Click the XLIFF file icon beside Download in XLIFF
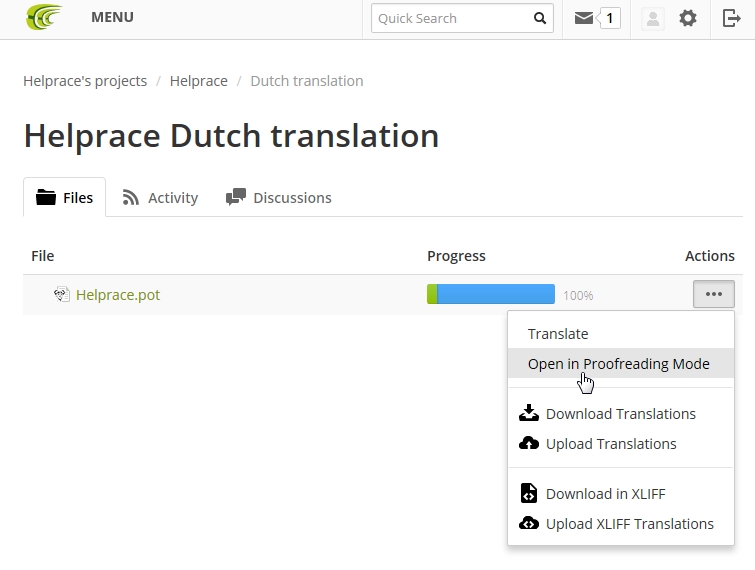This screenshot has height=570, width=755. [x=529, y=493]
